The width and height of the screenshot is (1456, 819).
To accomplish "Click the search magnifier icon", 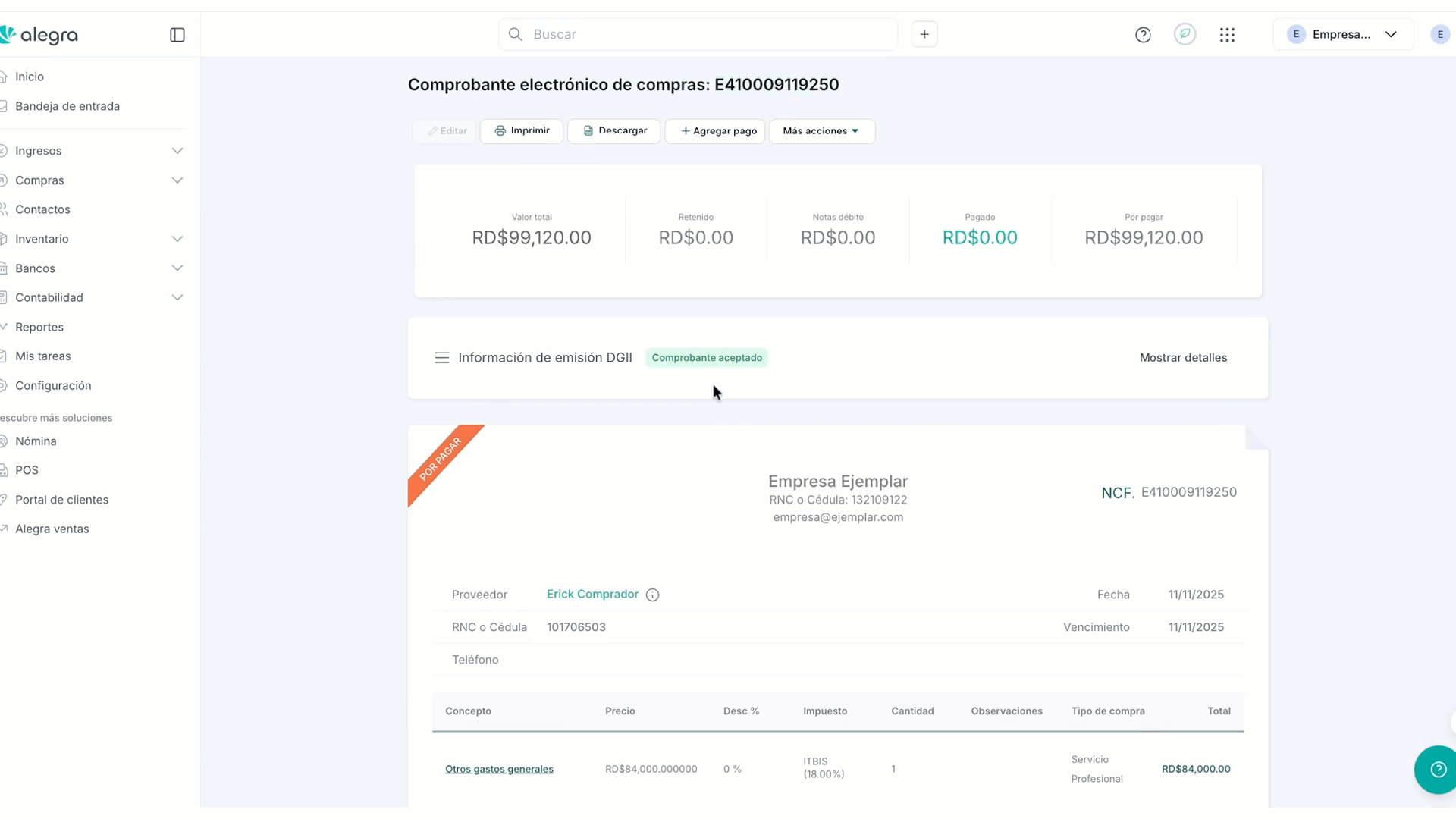I will 515,34.
